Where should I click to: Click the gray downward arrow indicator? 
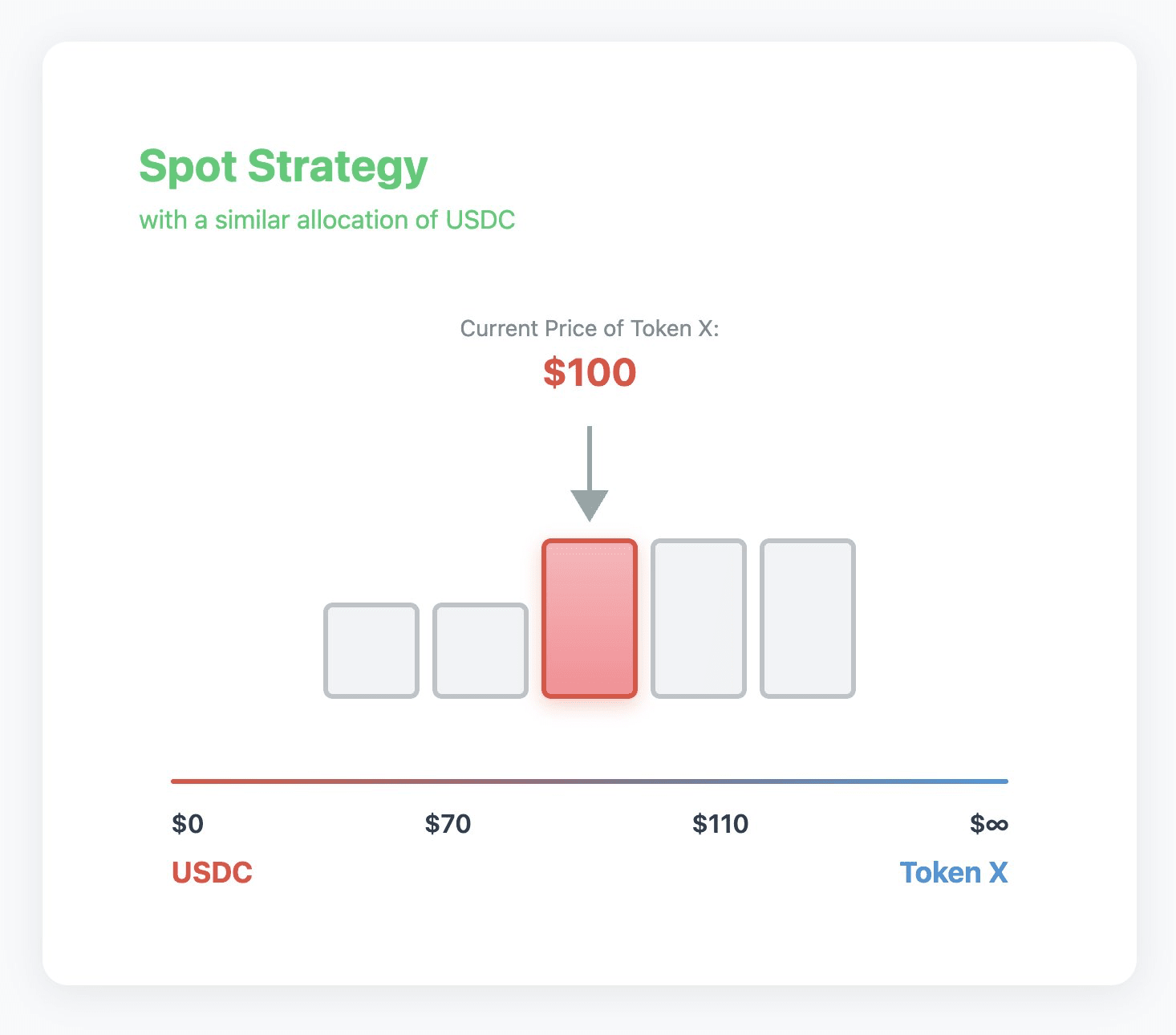590,472
